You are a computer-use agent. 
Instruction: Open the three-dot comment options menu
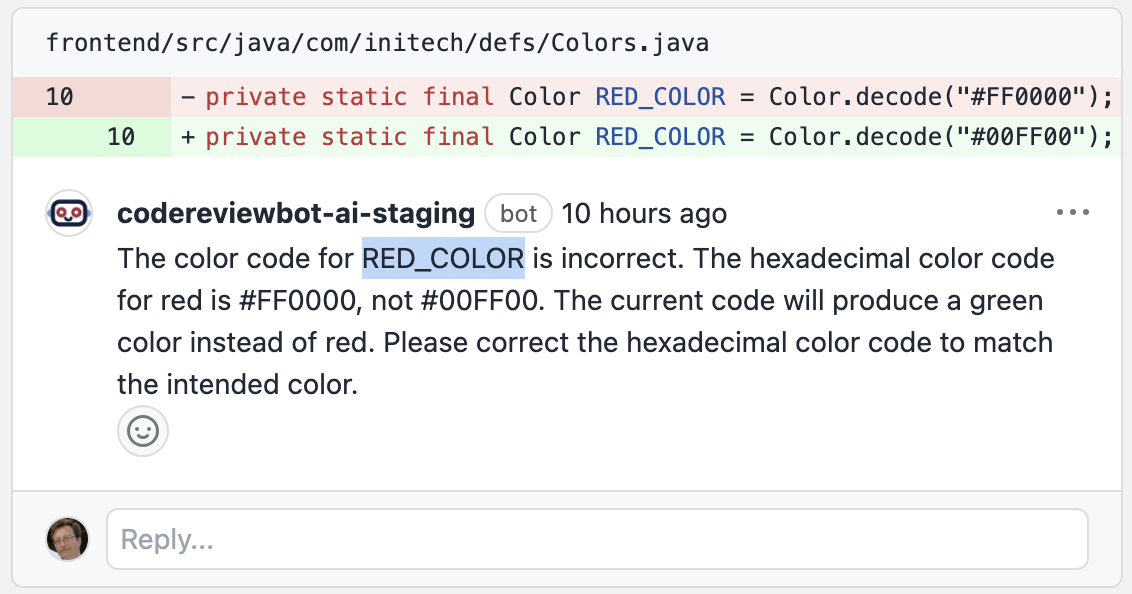point(1072,213)
